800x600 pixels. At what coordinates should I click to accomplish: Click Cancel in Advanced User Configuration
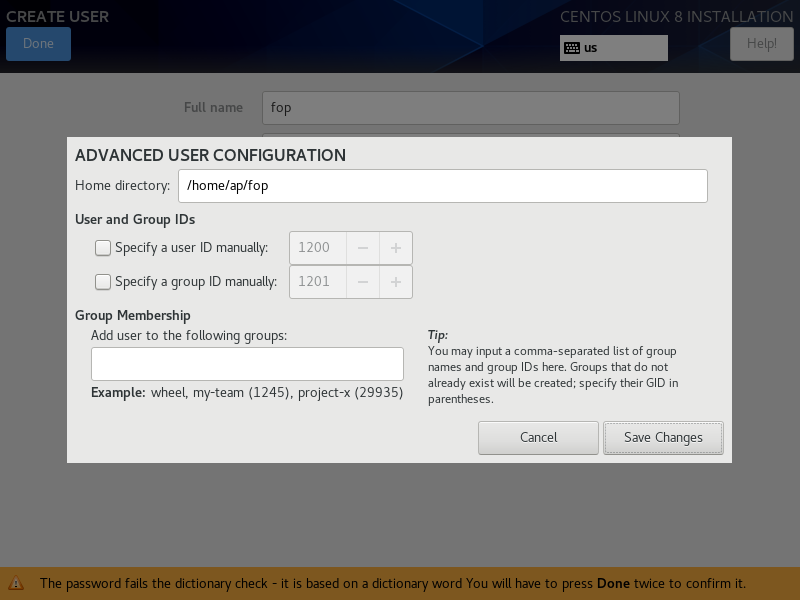coord(538,438)
